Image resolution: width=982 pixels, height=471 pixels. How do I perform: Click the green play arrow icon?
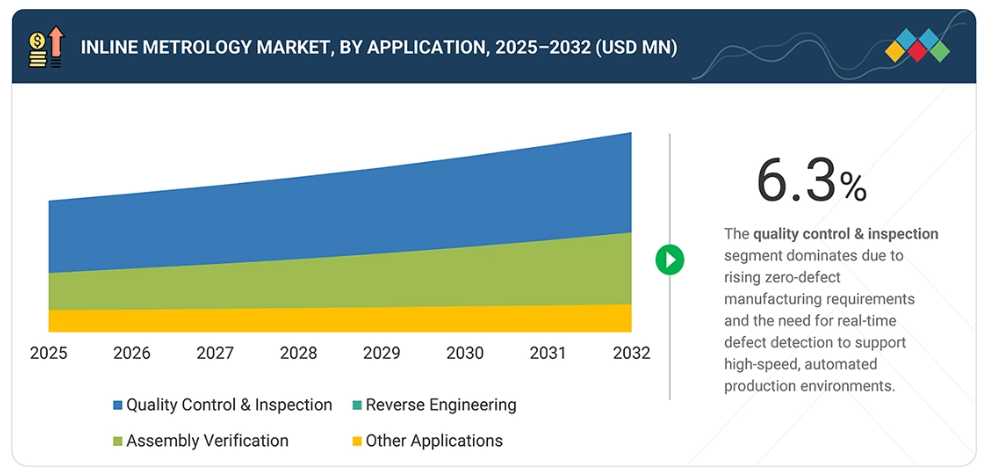669,260
